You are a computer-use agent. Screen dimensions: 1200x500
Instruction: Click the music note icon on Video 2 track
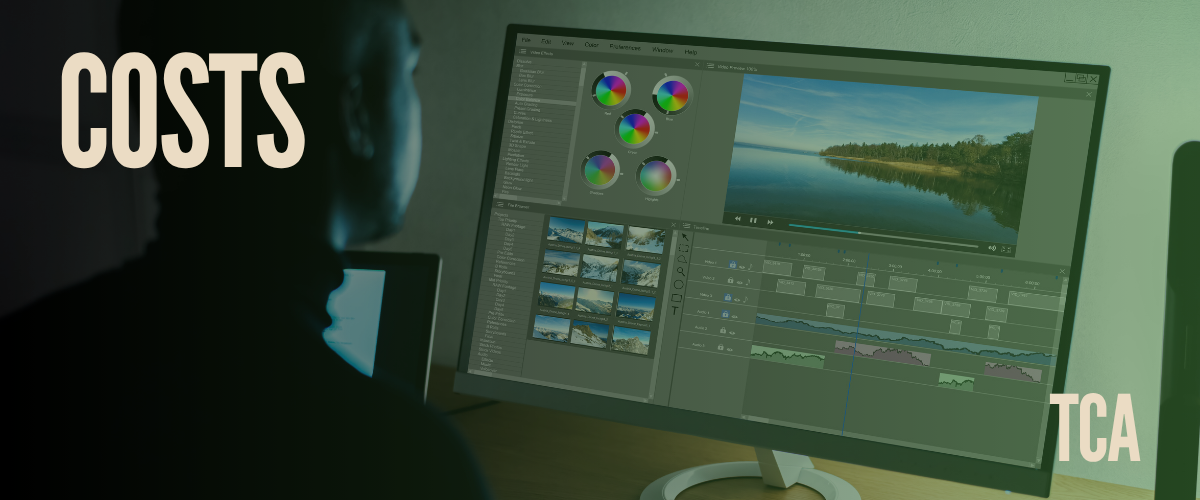(748, 282)
